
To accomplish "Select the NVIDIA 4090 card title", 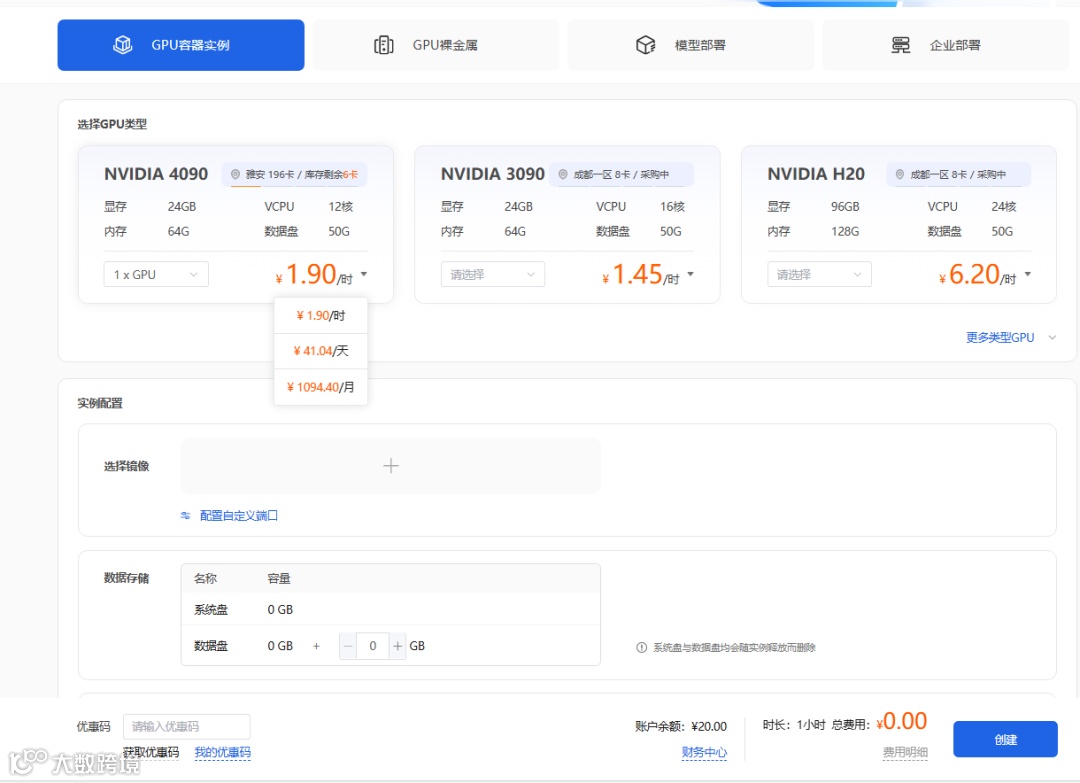I will [156, 174].
